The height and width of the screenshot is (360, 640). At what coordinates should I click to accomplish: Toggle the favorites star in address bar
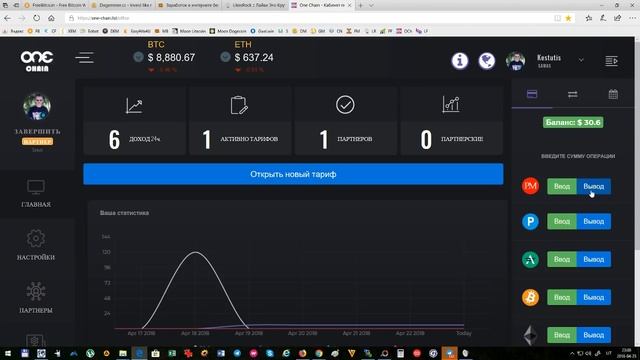[568, 18]
